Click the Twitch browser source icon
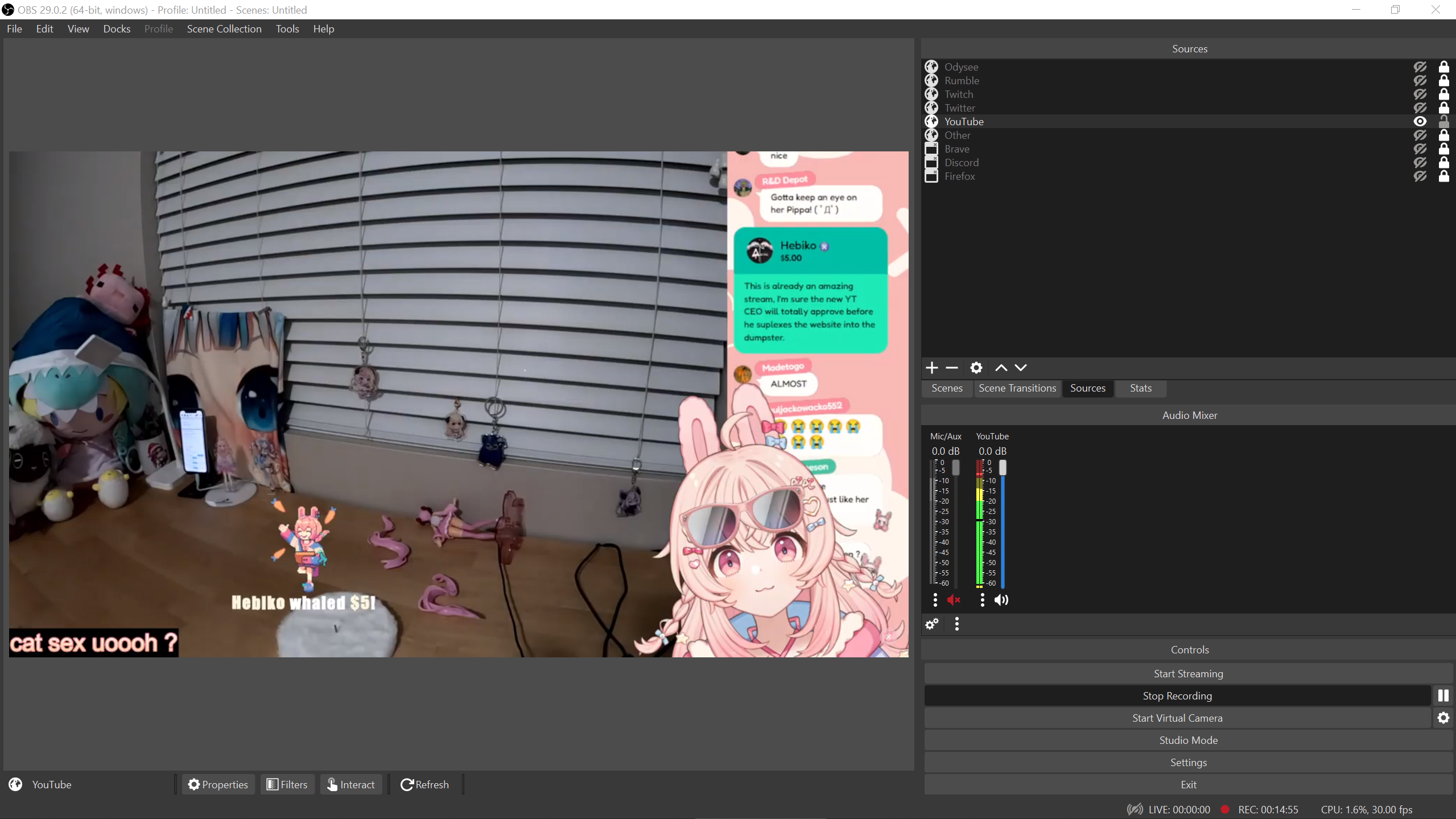Screen dimensions: 1456x819 pos(931,94)
